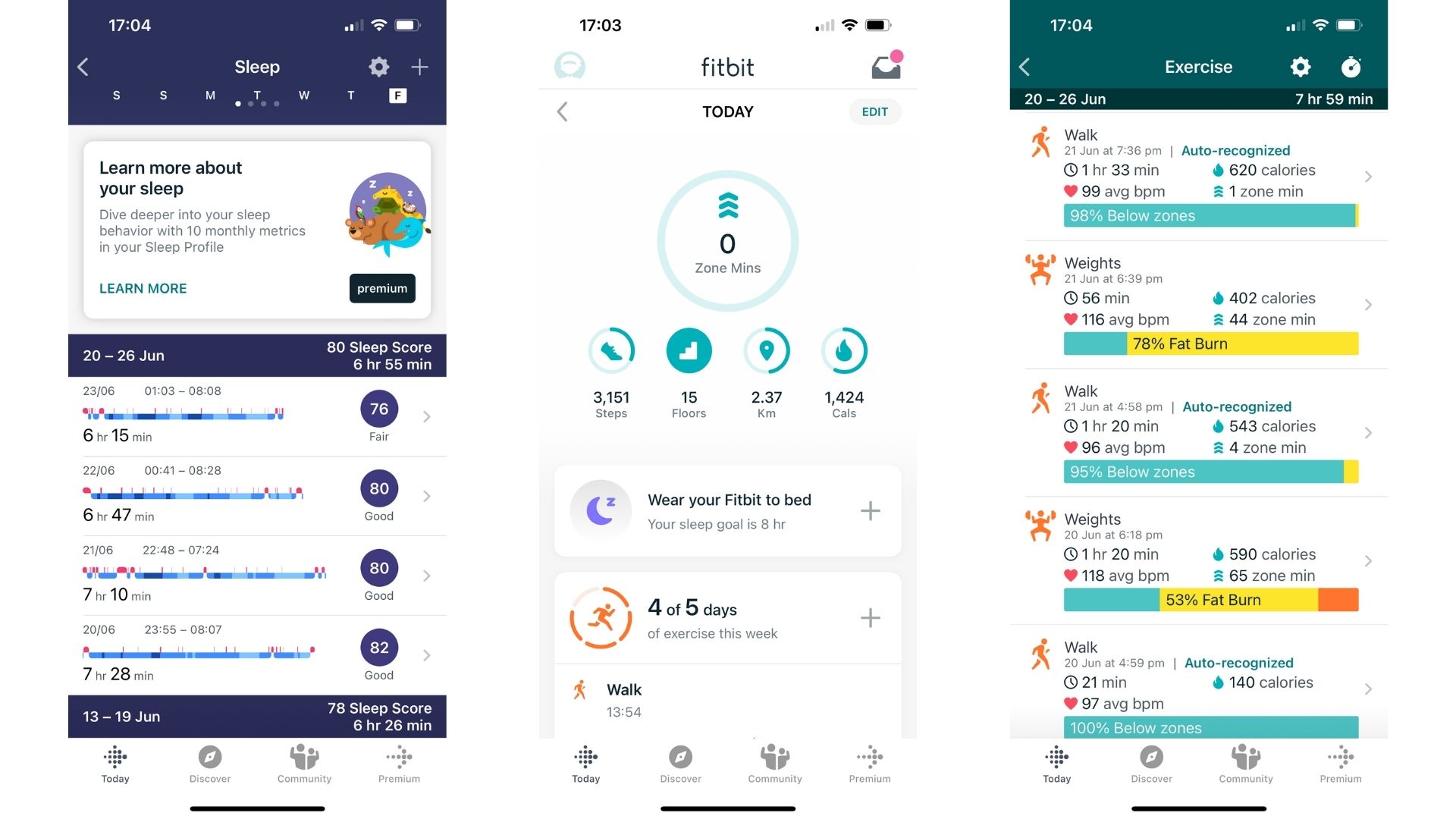Screen dimensions: 1456x819
Task: Click EDIT on today's dashboard
Action: point(876,111)
